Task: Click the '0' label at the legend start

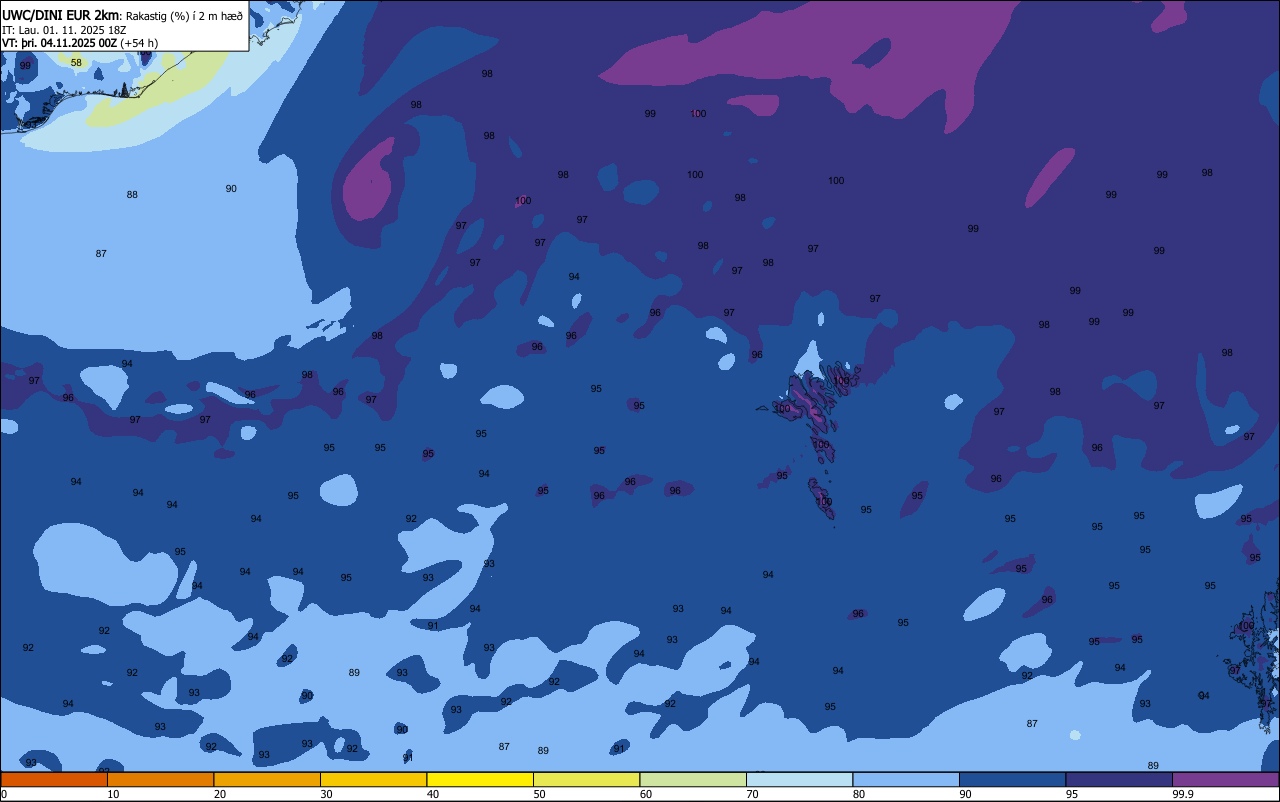Action: [4, 794]
